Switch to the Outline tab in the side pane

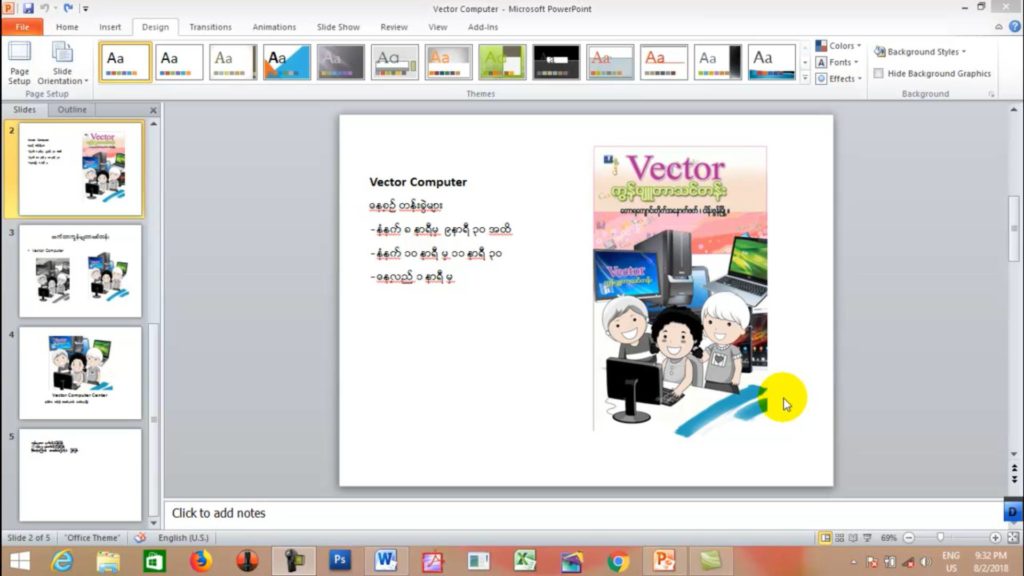click(72, 110)
